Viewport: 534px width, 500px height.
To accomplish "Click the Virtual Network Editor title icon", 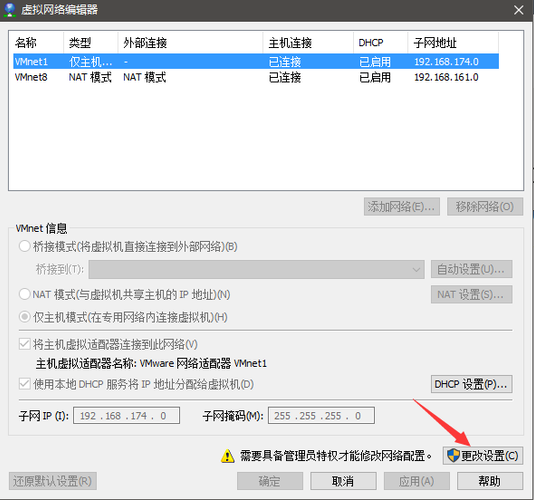I will coord(10,10).
